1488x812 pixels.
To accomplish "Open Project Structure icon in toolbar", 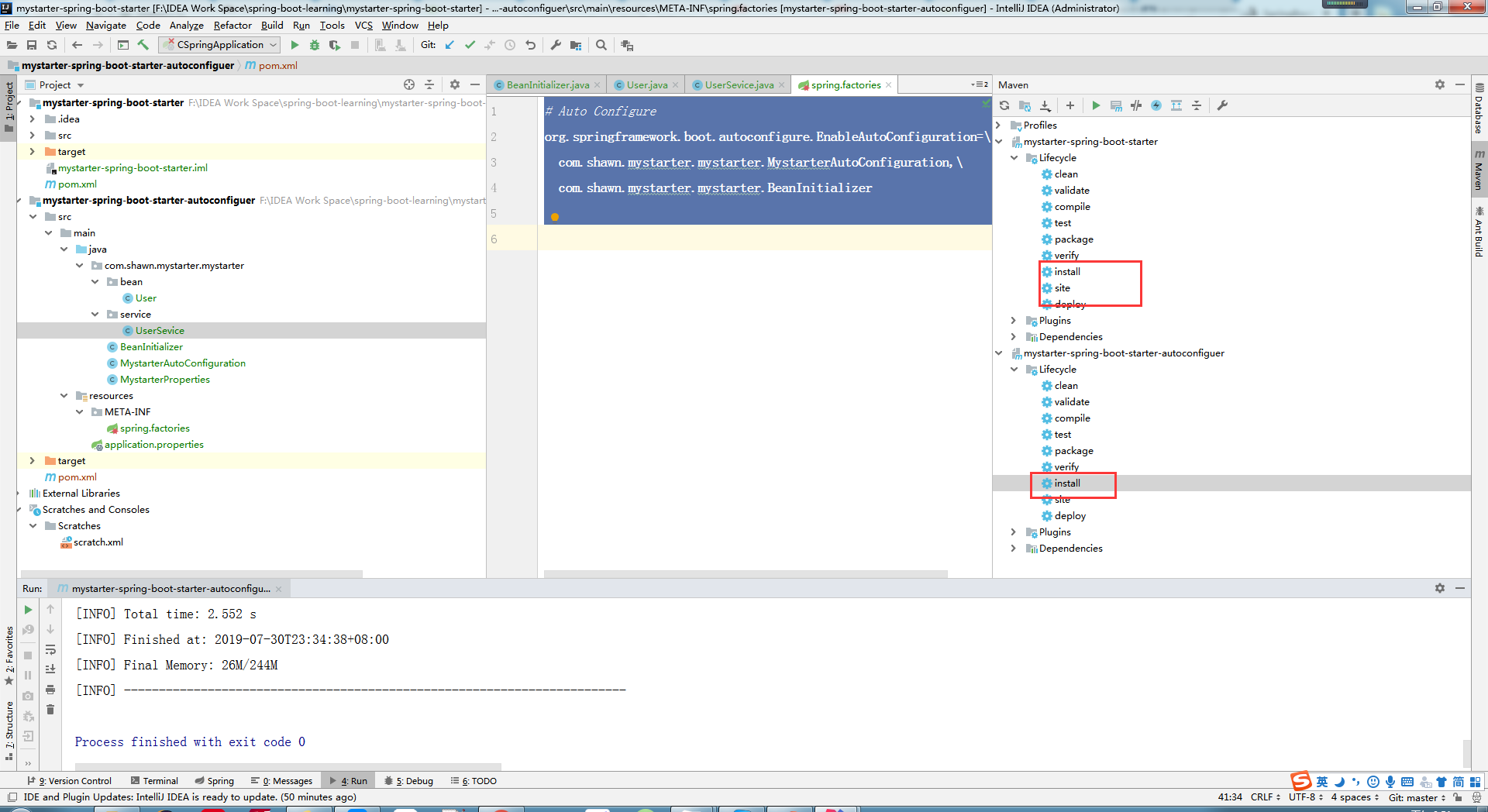I will point(576,45).
